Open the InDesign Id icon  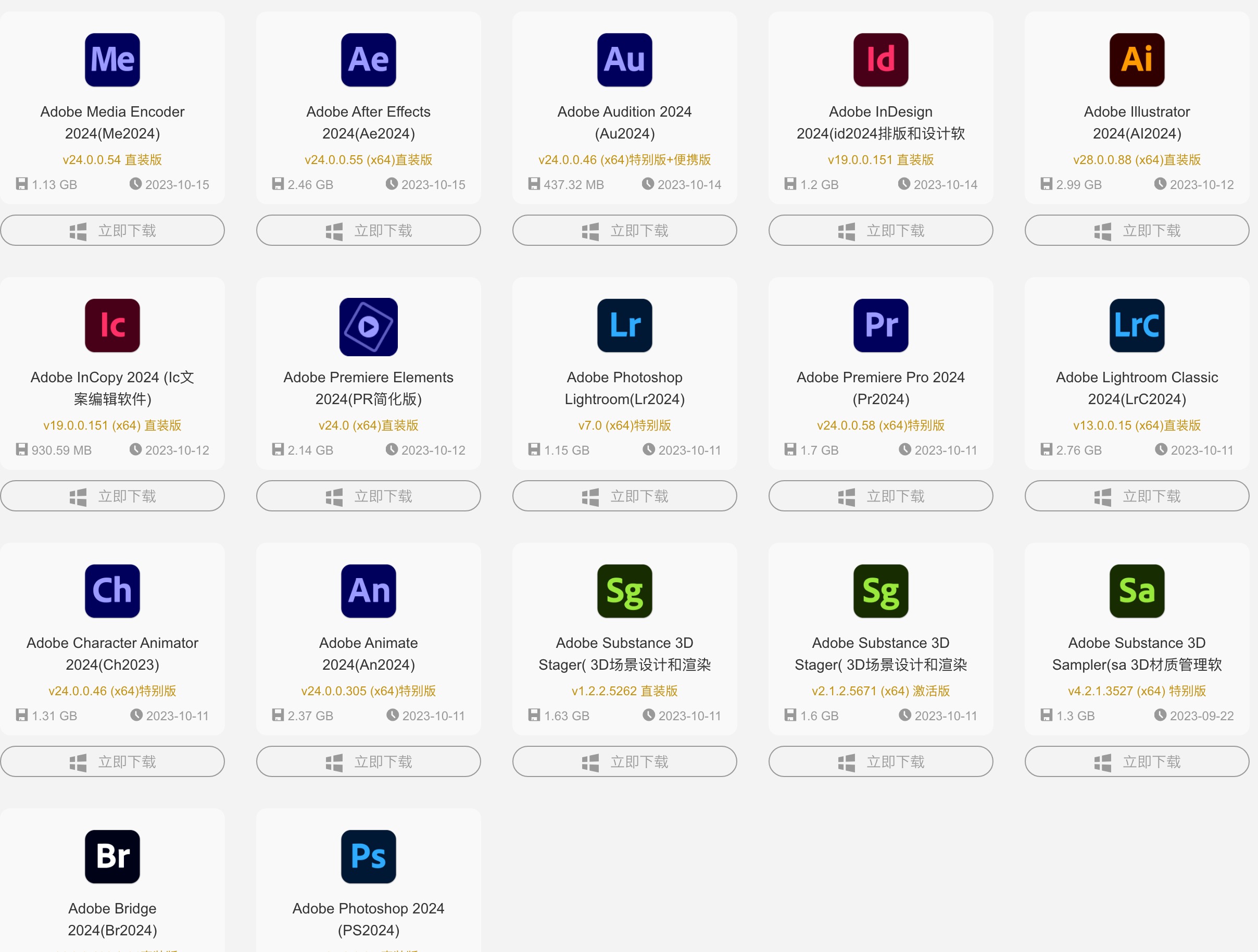[880, 60]
